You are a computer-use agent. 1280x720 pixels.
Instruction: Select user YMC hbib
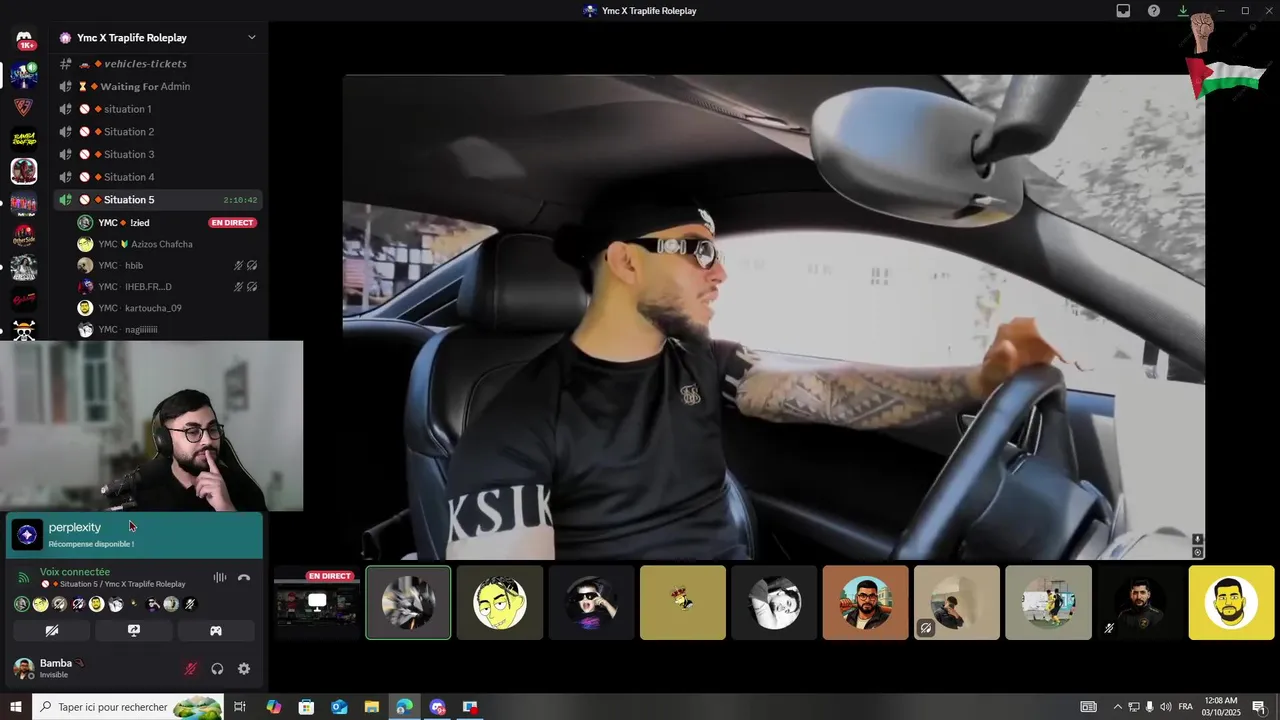167,265
